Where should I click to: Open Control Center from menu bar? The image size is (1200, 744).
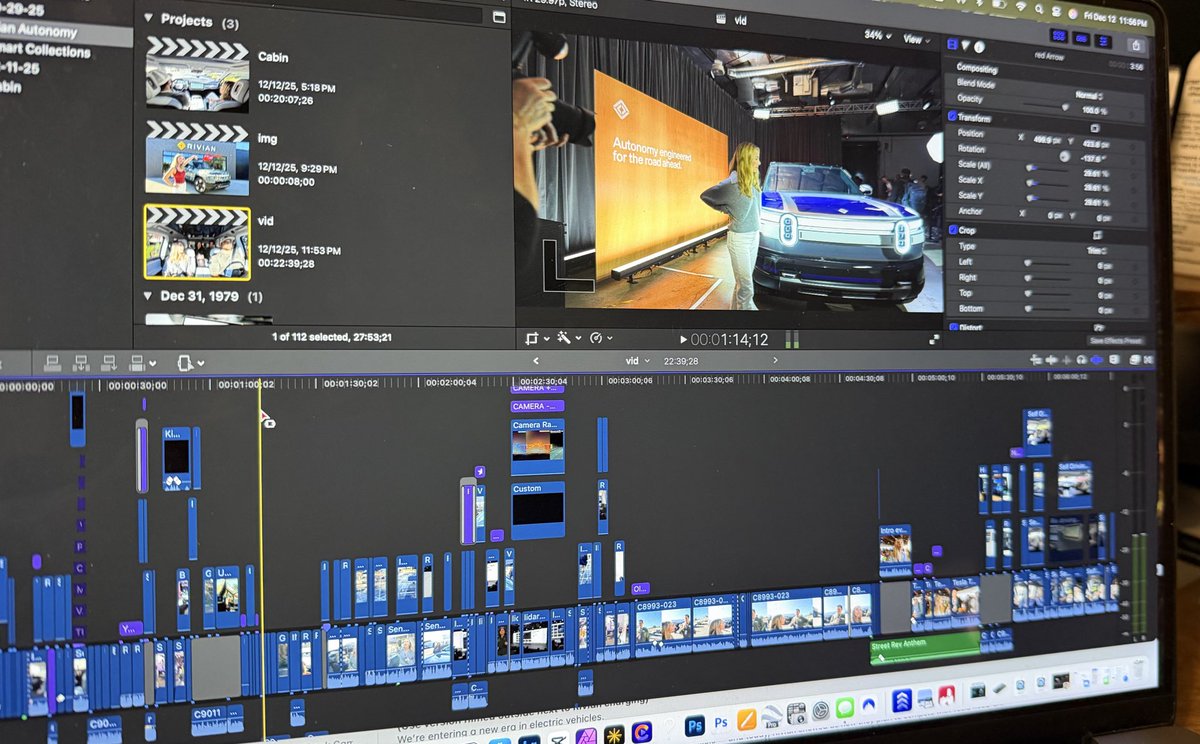point(1056,11)
